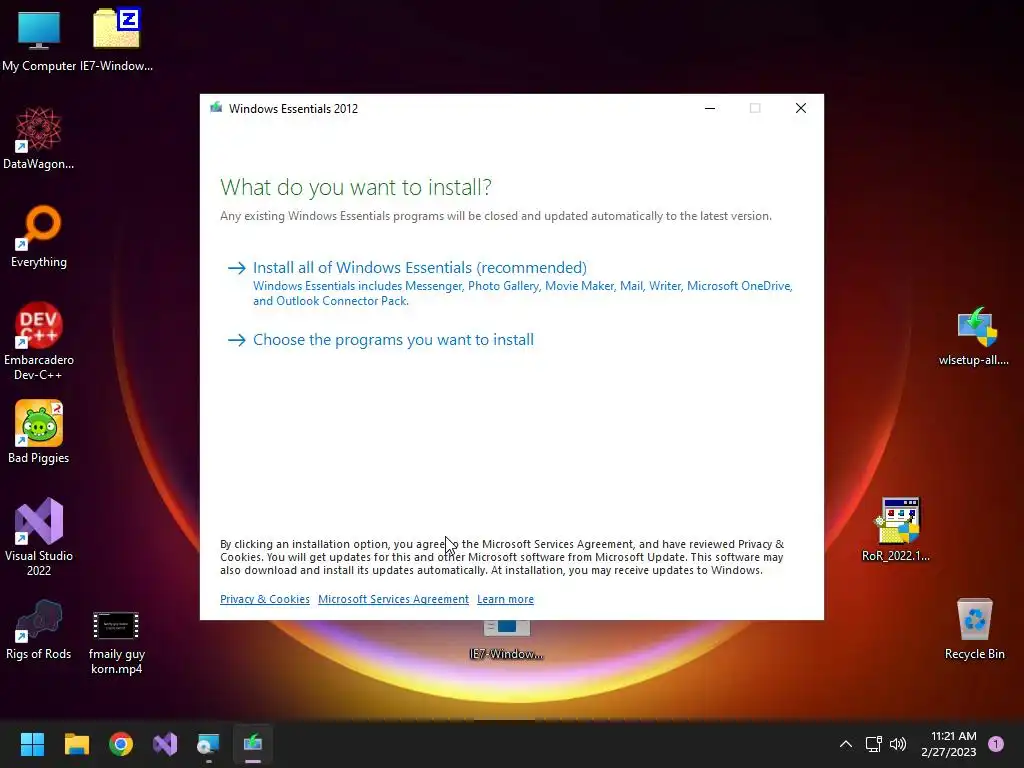Open the volume control tray icon
1024x768 pixels.
tap(898, 744)
